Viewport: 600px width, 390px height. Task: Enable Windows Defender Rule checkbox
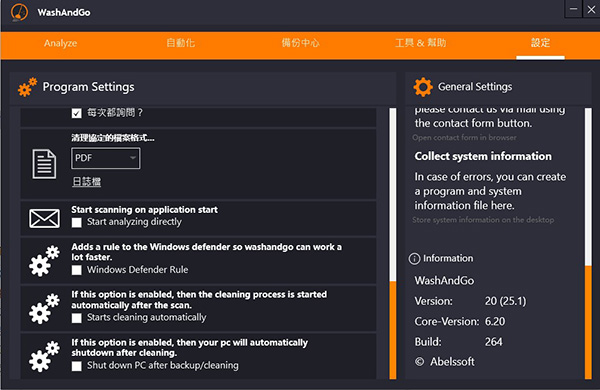pyautogui.click(x=77, y=270)
